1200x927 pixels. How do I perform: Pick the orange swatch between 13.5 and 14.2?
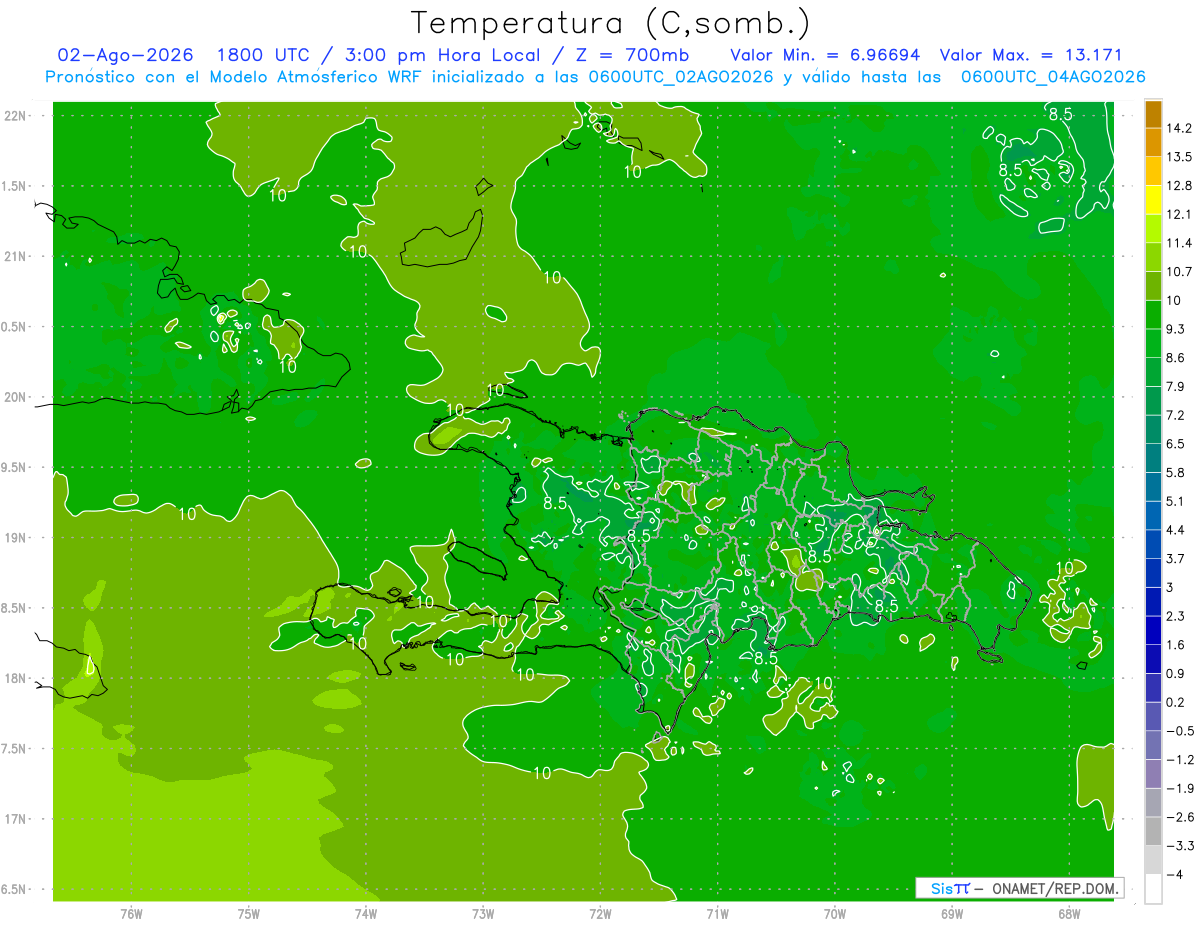coord(1153,143)
